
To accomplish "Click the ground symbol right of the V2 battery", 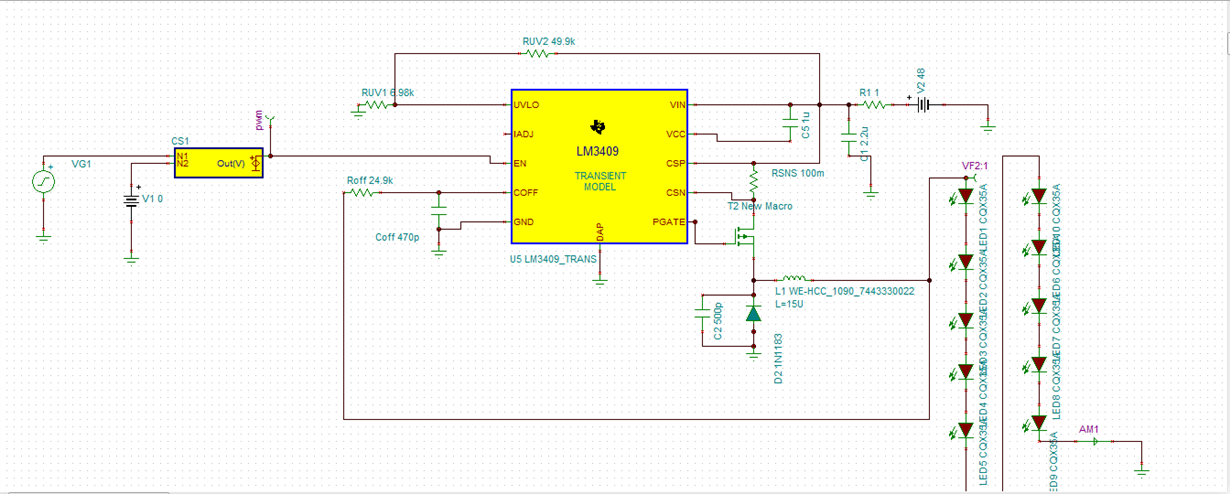I will point(988,125).
